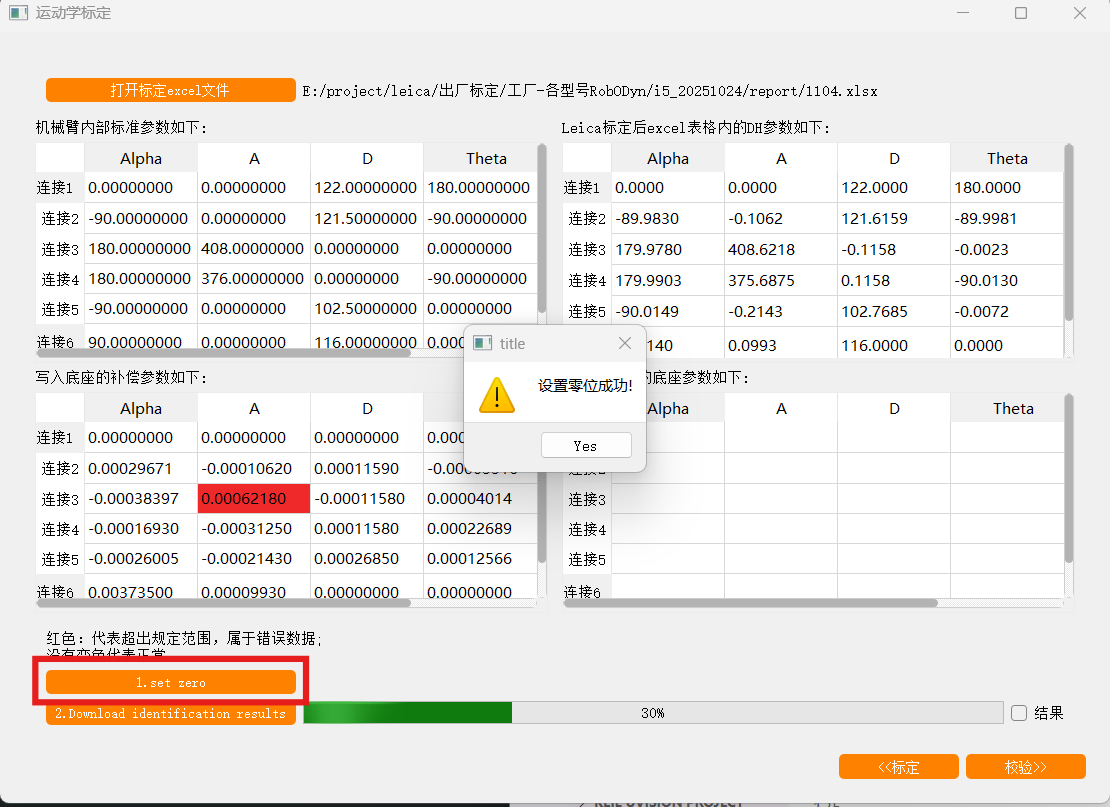1110x807 pixels.
Task: Click the Alpha column header in standard parameters table
Action: click(x=140, y=158)
